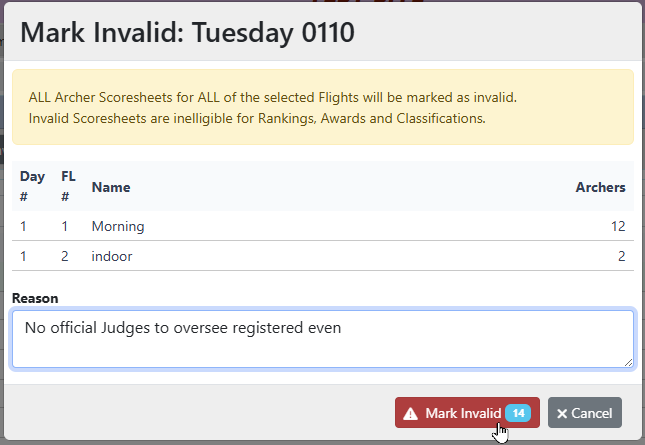645x445 pixels.
Task: Focus the Reason text area
Action: click(321, 338)
